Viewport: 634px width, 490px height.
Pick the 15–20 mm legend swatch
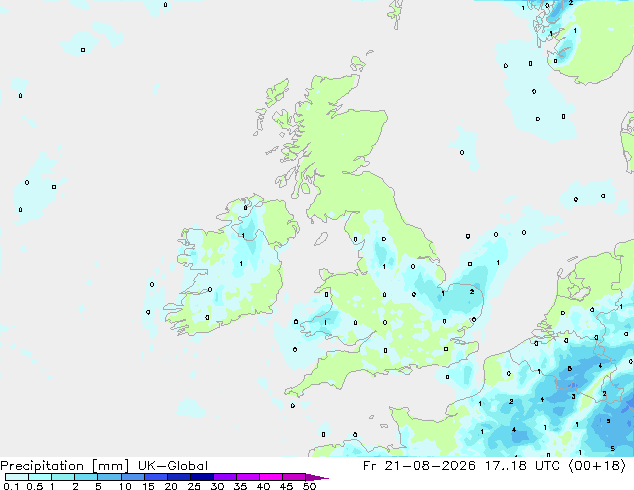(x=156, y=477)
